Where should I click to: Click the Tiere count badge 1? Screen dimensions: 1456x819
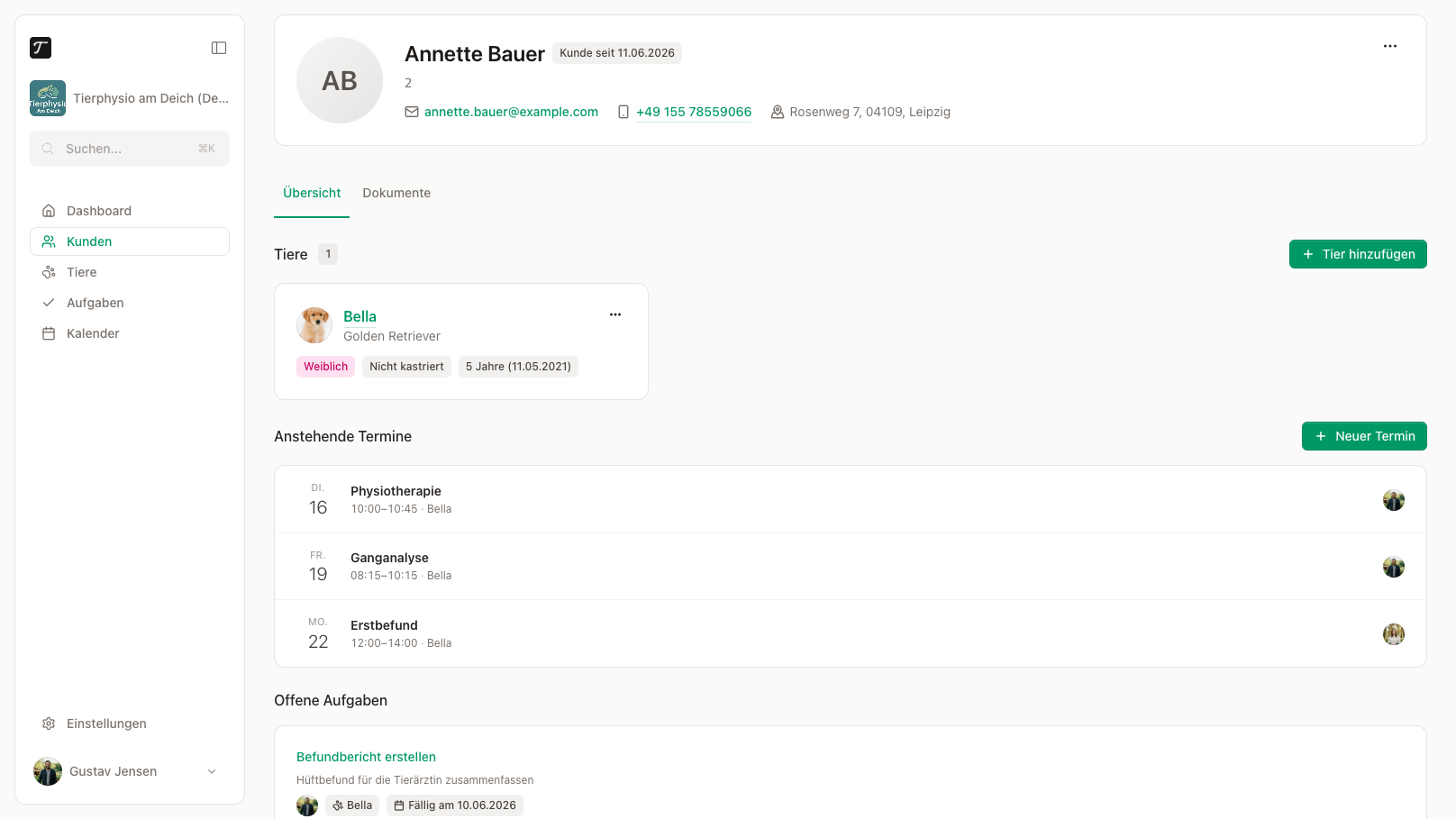328,254
